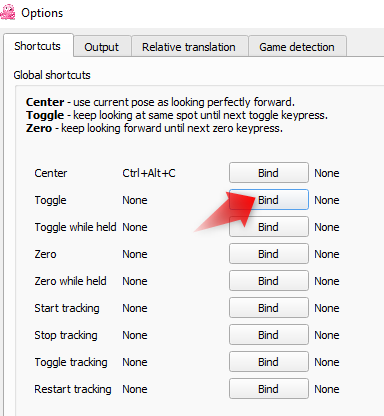Bind a key for Zero
The height and width of the screenshot is (416, 384).
(x=269, y=254)
